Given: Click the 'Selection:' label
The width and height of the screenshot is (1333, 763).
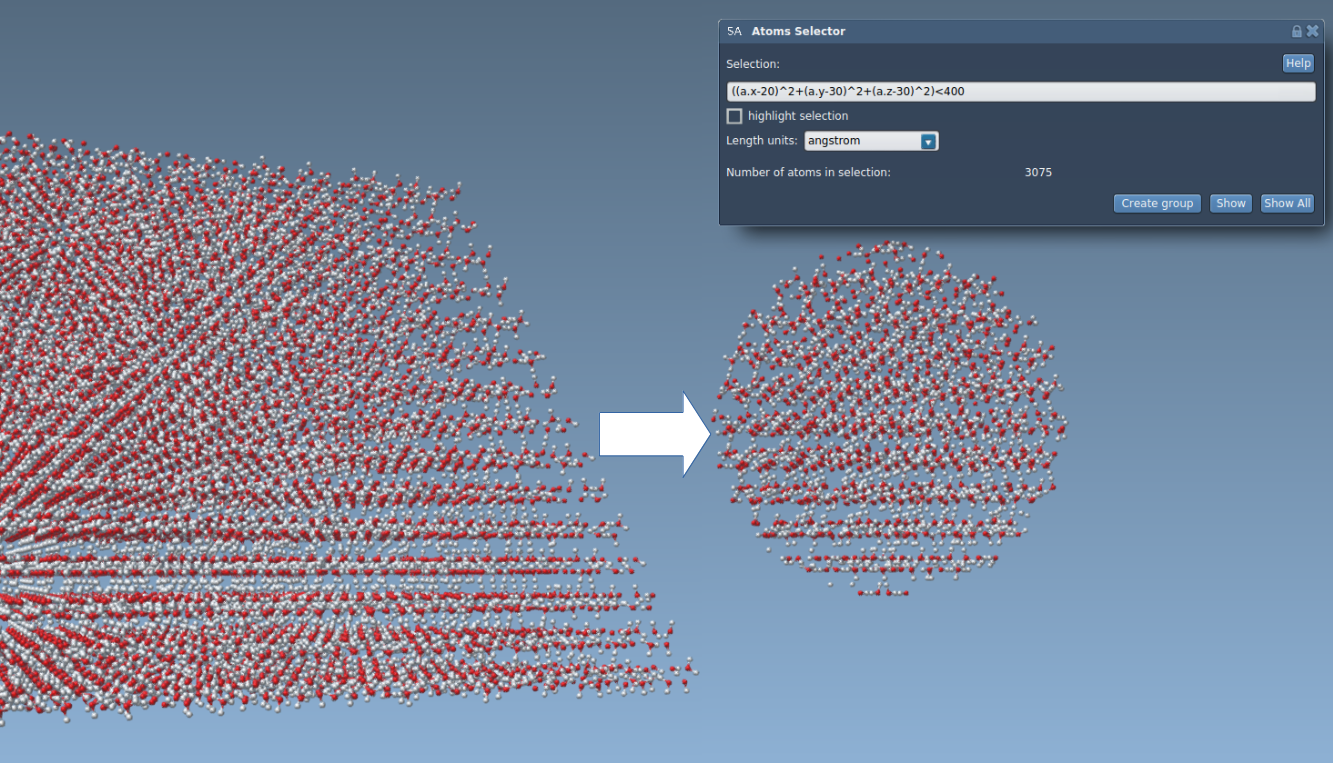Looking at the screenshot, I should tap(752, 64).
